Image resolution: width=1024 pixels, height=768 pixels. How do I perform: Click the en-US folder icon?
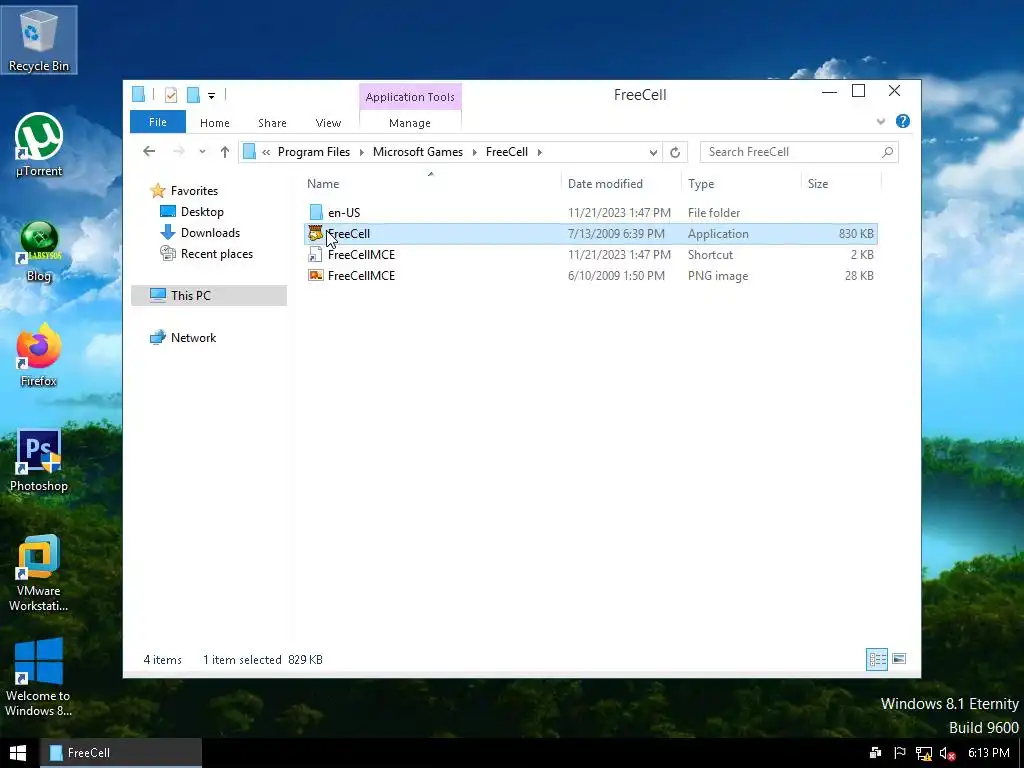[316, 212]
